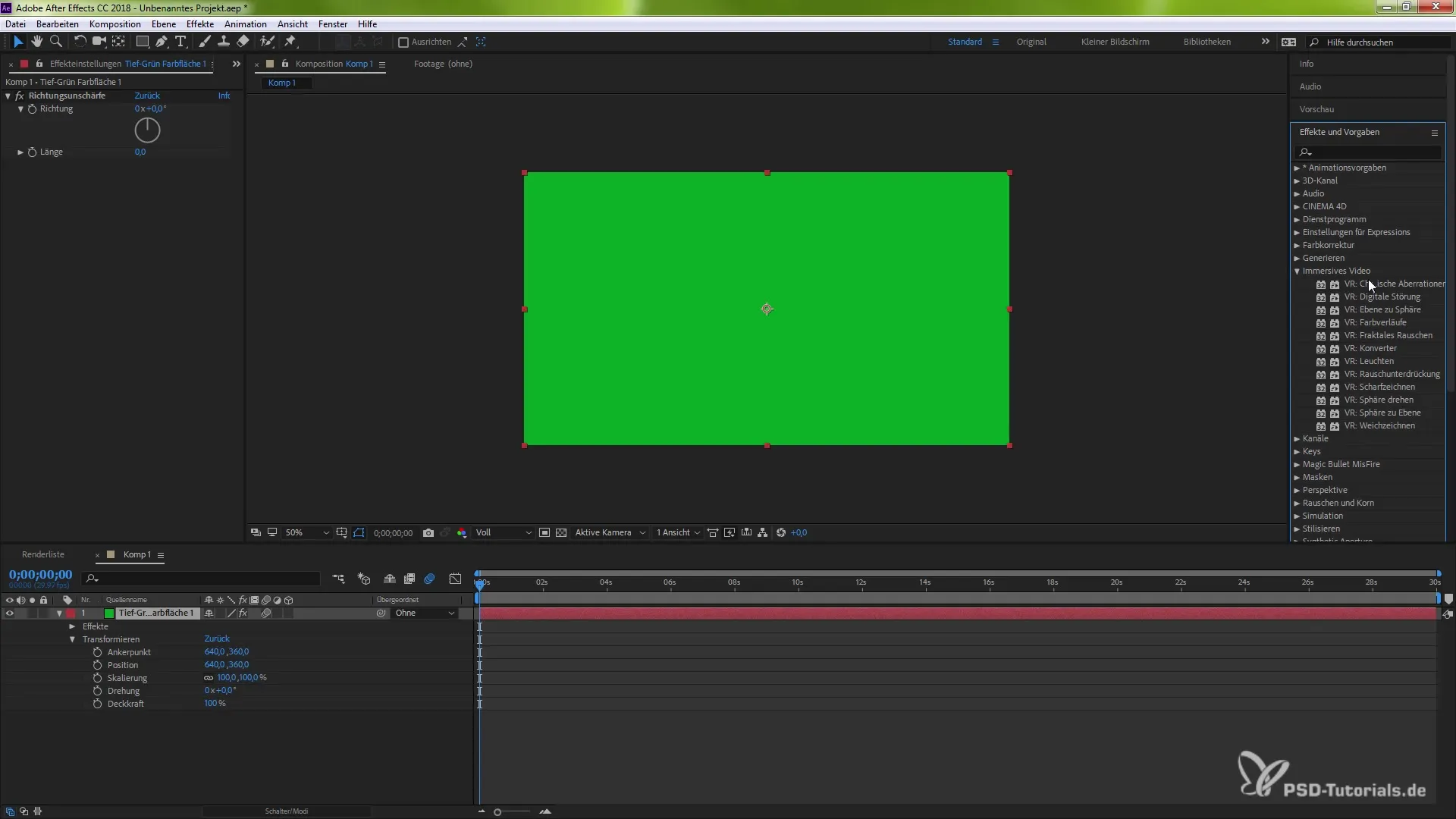The image size is (1456, 819).
Task: Toggle Frame Blending for all layers
Action: tap(409, 579)
